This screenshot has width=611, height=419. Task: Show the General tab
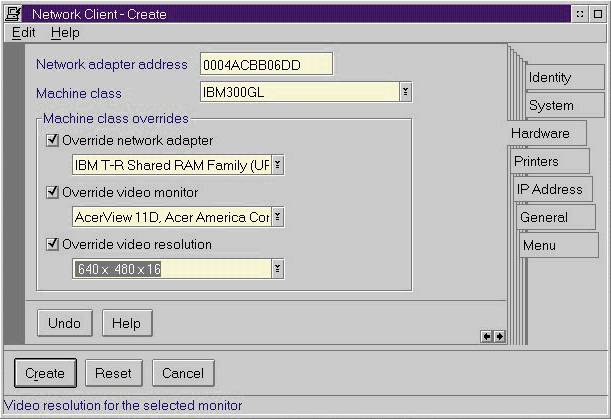click(x=556, y=217)
